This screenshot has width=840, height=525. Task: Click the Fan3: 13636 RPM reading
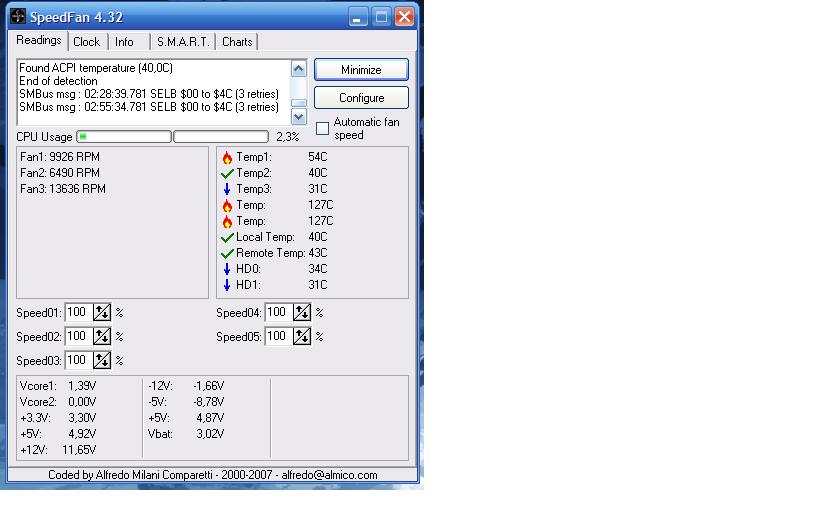(x=63, y=189)
